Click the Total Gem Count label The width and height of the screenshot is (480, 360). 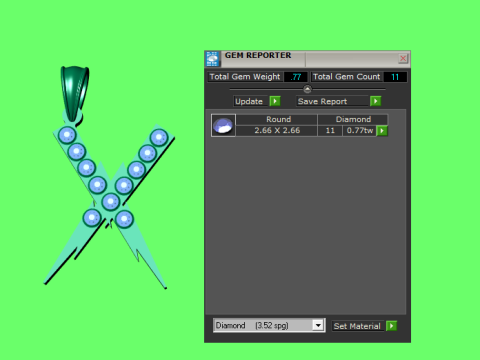click(x=346, y=77)
